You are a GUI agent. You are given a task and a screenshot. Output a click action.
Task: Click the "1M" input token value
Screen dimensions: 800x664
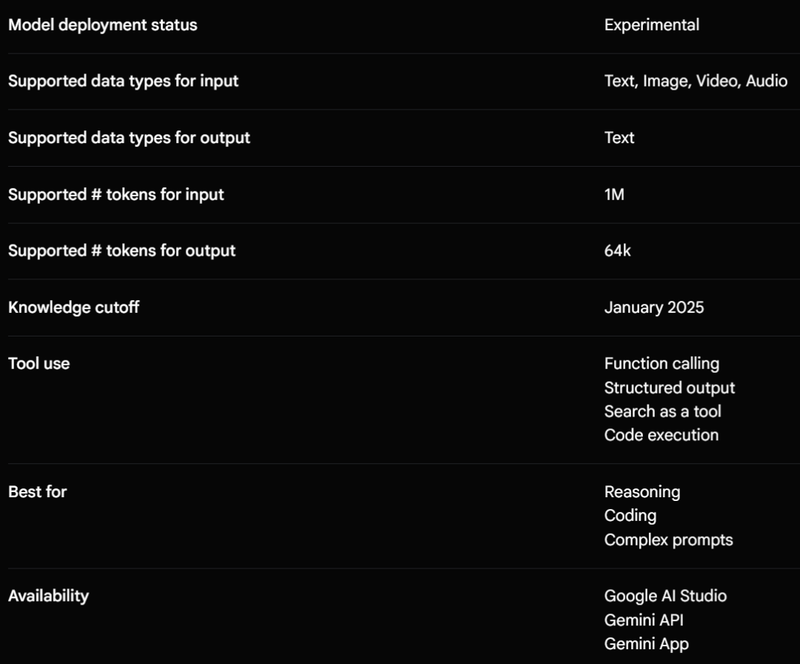pos(614,194)
